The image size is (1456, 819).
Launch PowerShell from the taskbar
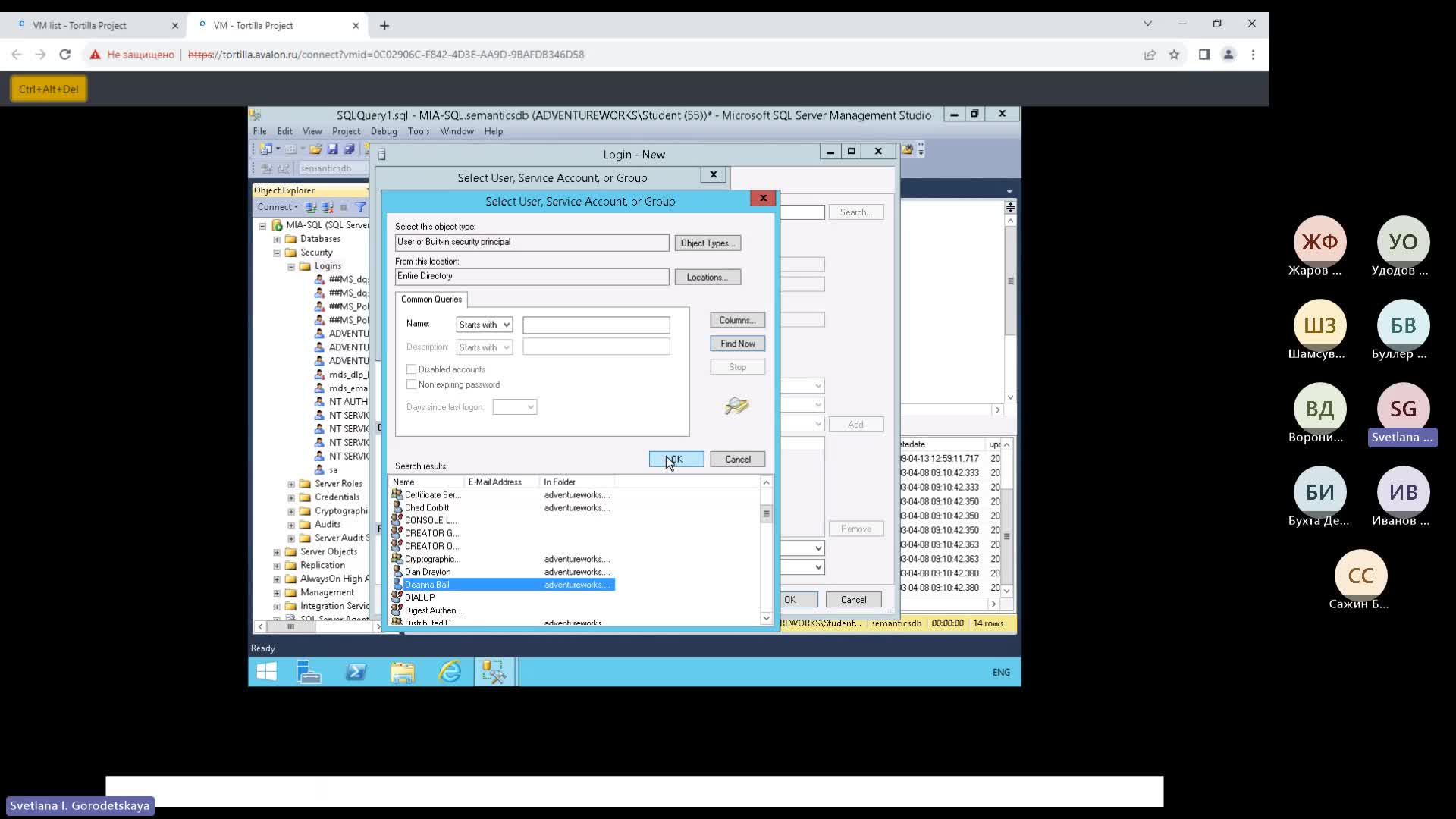click(x=356, y=672)
